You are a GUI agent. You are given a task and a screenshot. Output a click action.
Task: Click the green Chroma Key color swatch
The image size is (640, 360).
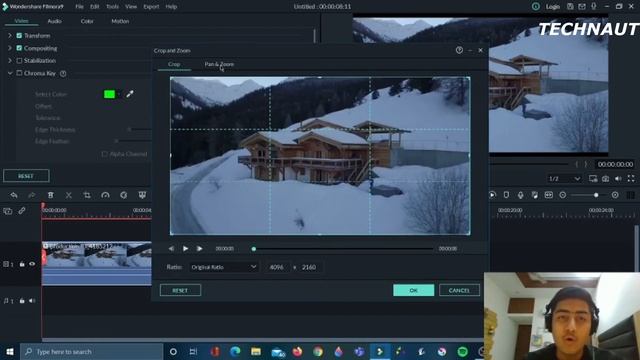[109, 94]
